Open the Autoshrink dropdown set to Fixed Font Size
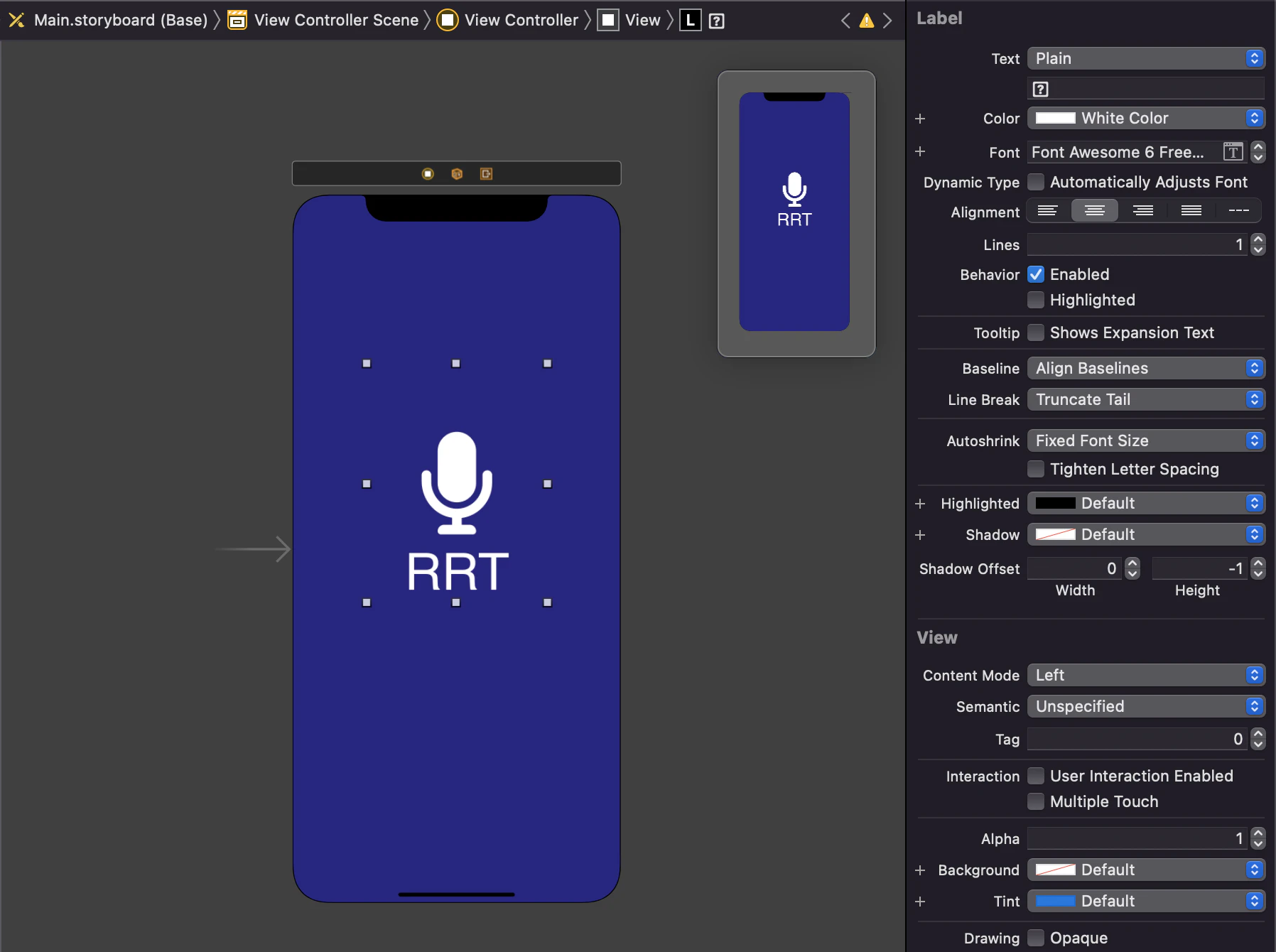The height and width of the screenshot is (952, 1276). click(x=1146, y=441)
